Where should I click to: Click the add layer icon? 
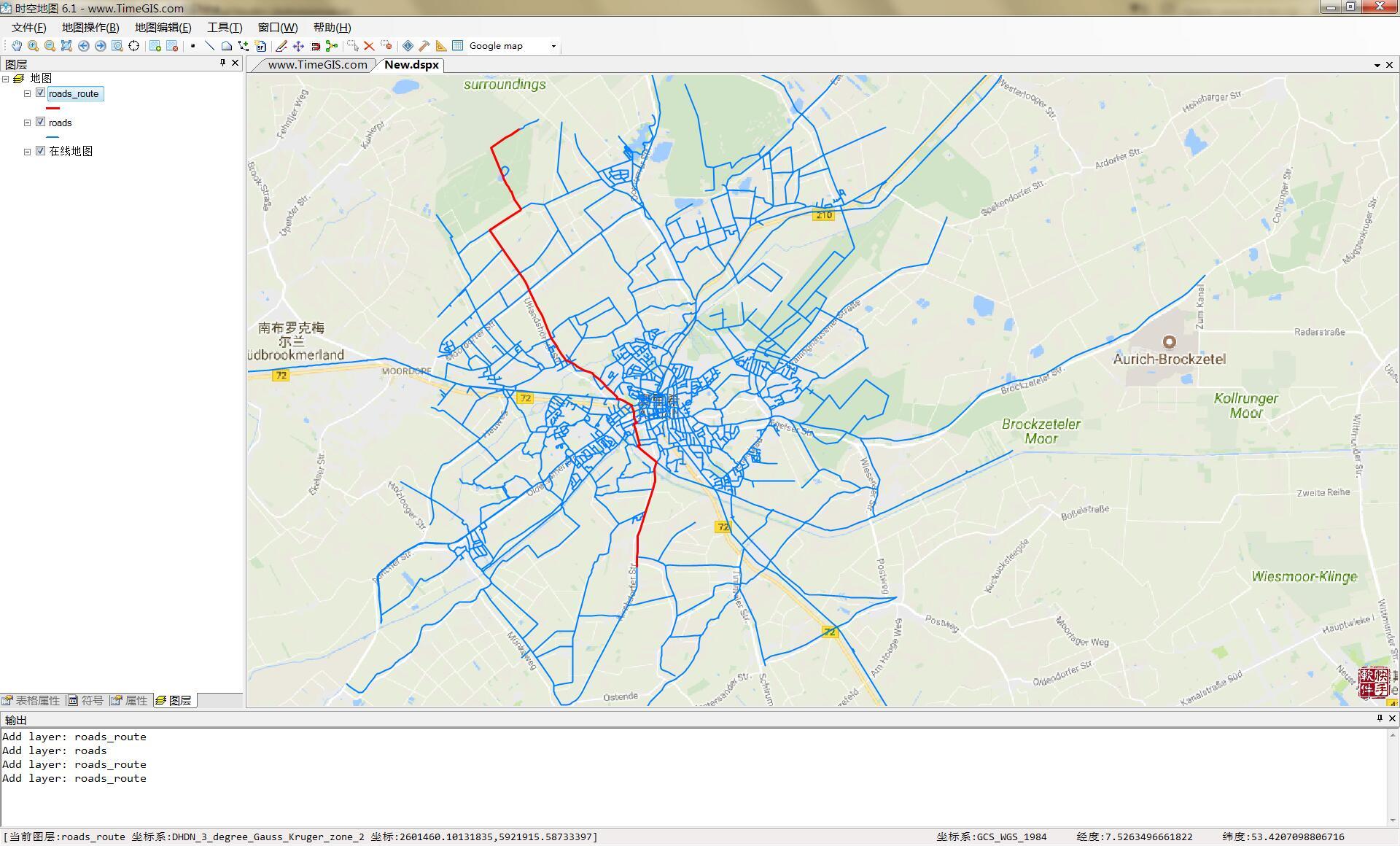coord(155,46)
